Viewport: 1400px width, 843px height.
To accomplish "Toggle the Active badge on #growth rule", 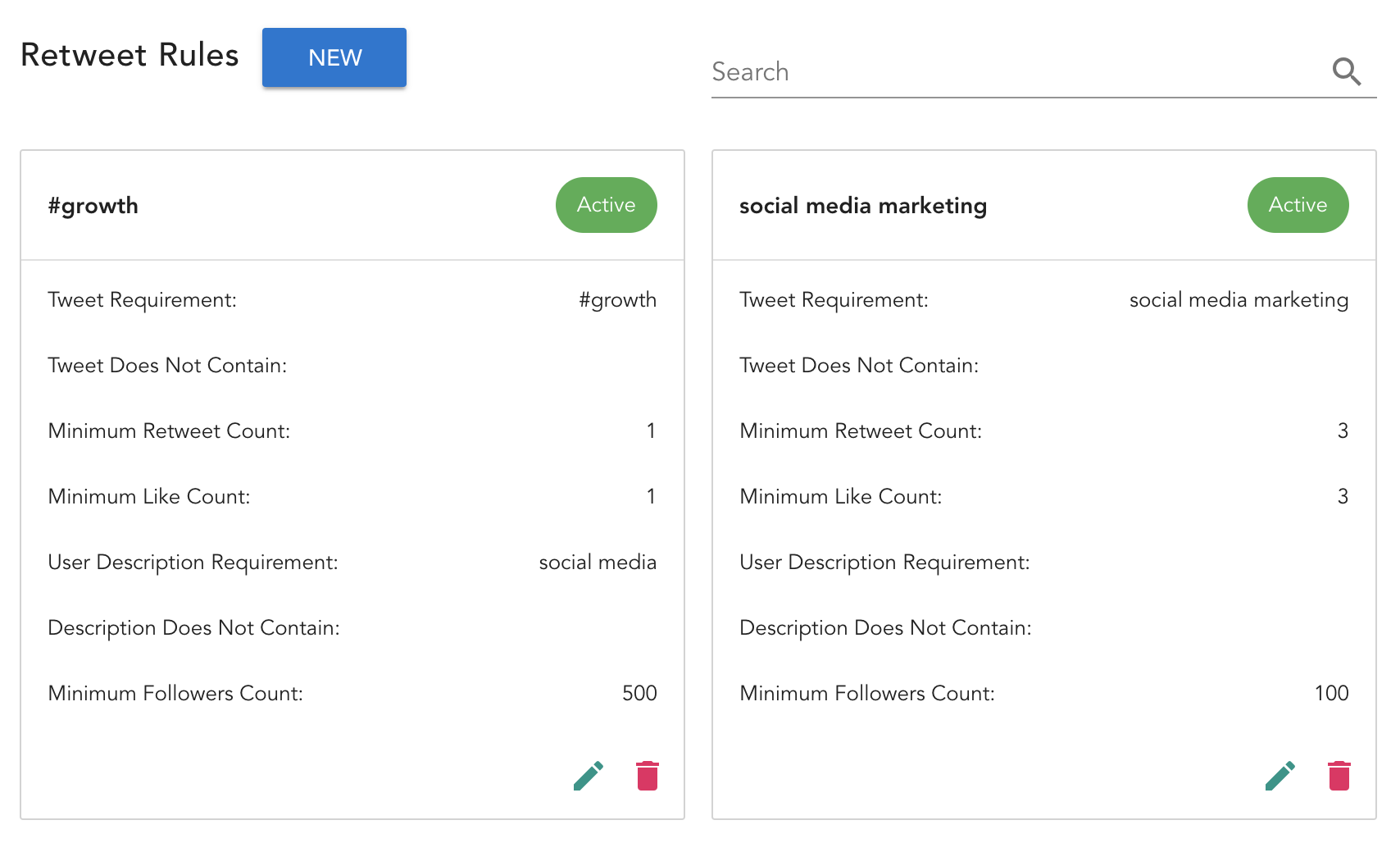I will click(x=606, y=205).
